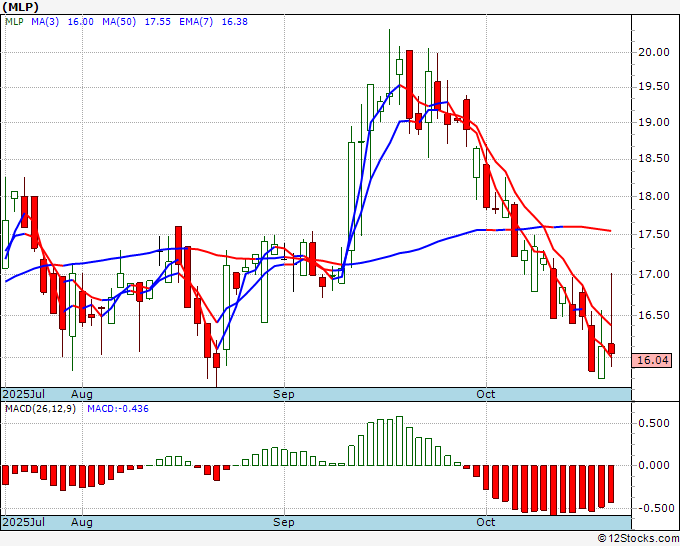
Task: Click the EMA(7) legend label
Action: point(196,22)
